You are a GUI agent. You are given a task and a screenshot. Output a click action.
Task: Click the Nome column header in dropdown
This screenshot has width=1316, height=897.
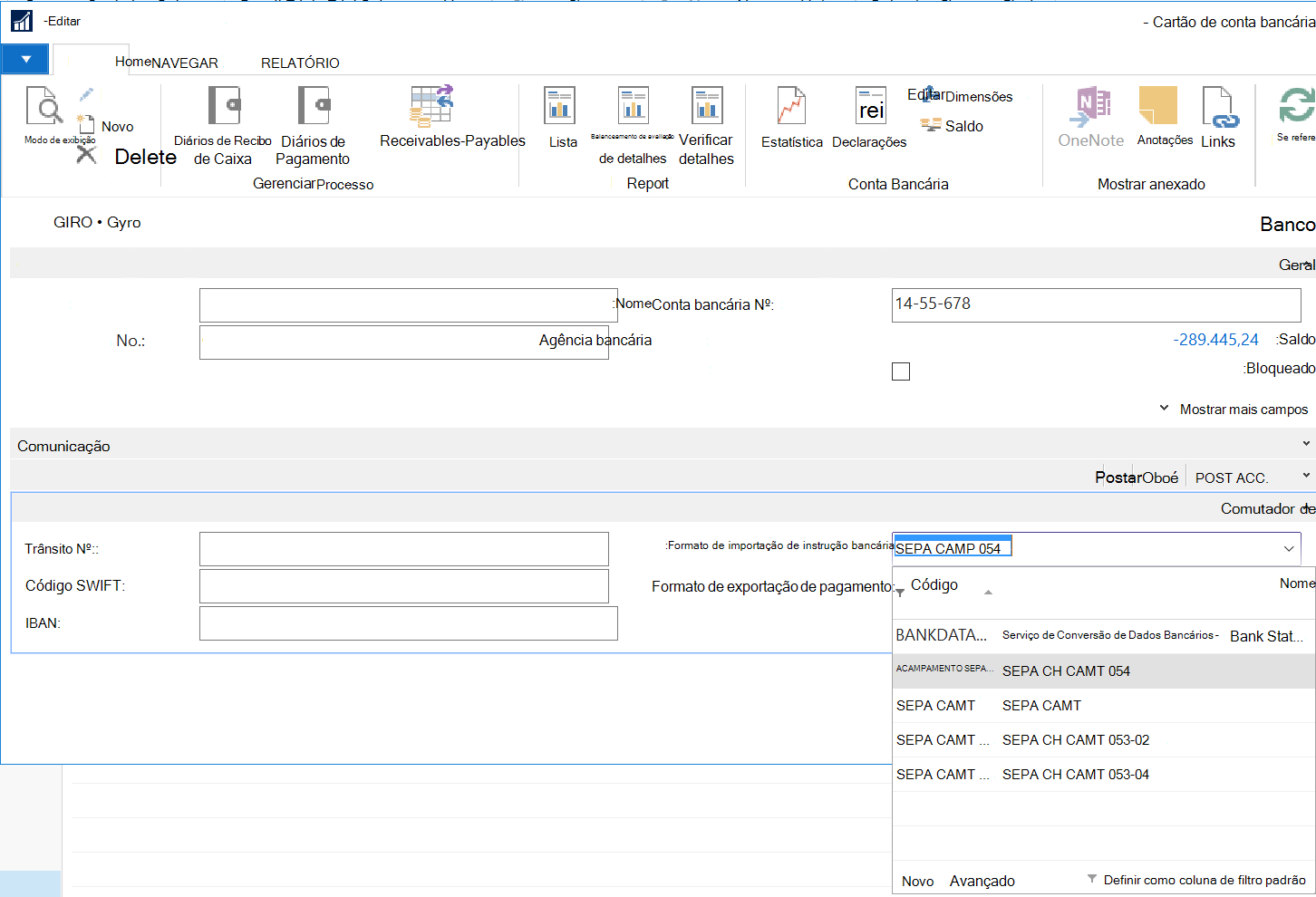coord(1297,584)
